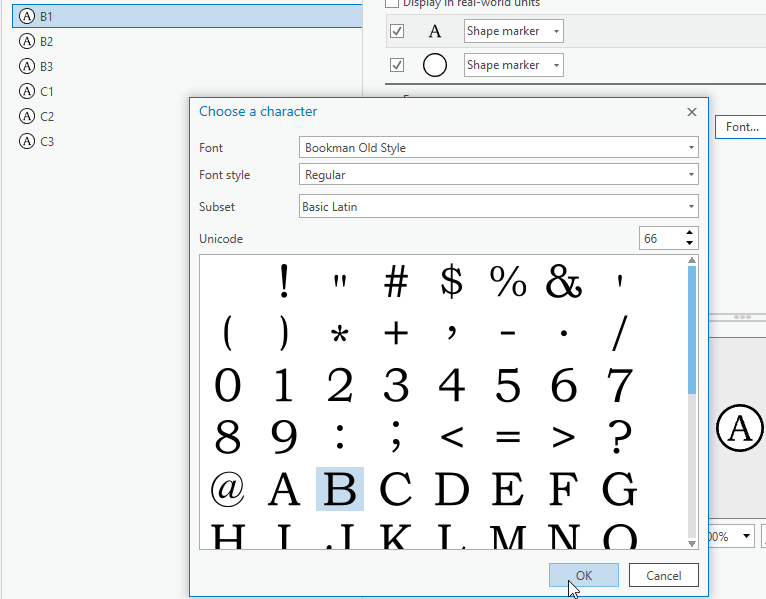Pick the ampersand character in the grid
This screenshot has width=766, height=599.
(x=564, y=283)
